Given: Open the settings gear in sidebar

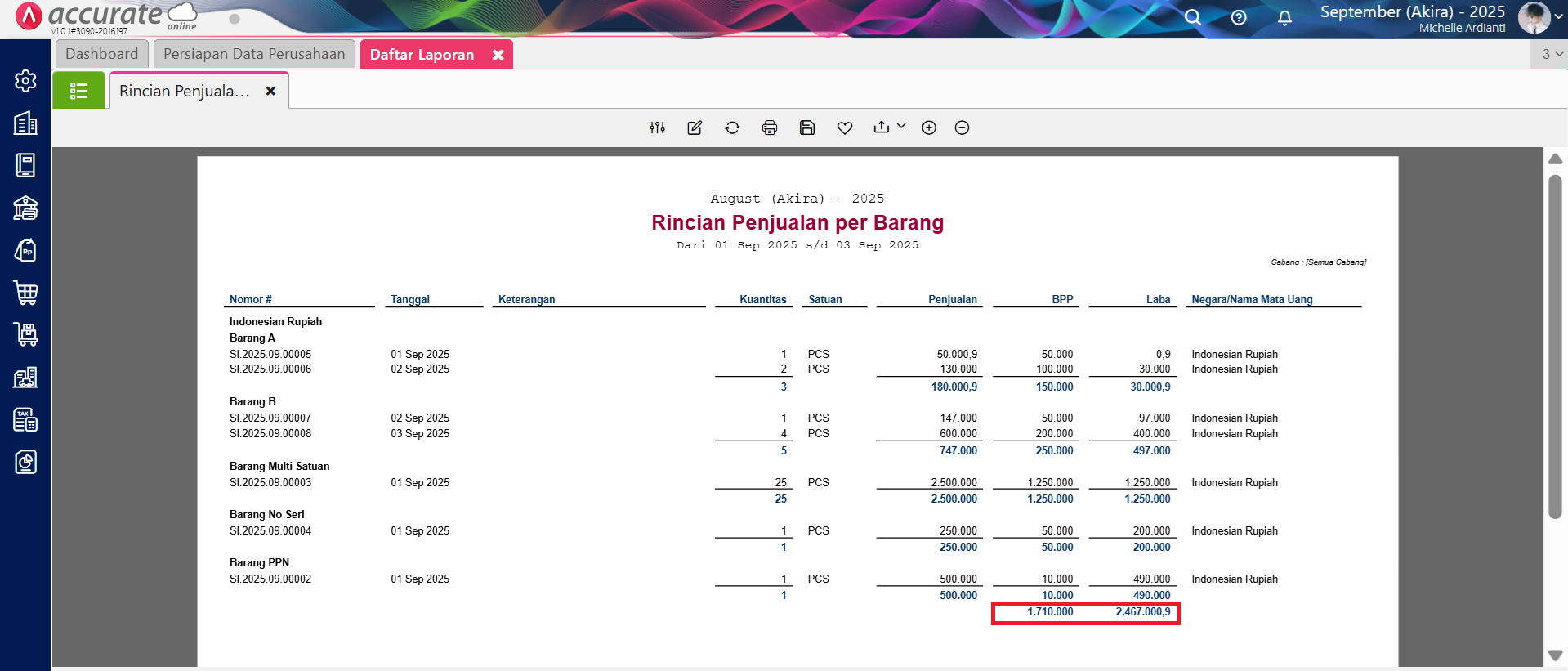Looking at the screenshot, I should pos(25,80).
